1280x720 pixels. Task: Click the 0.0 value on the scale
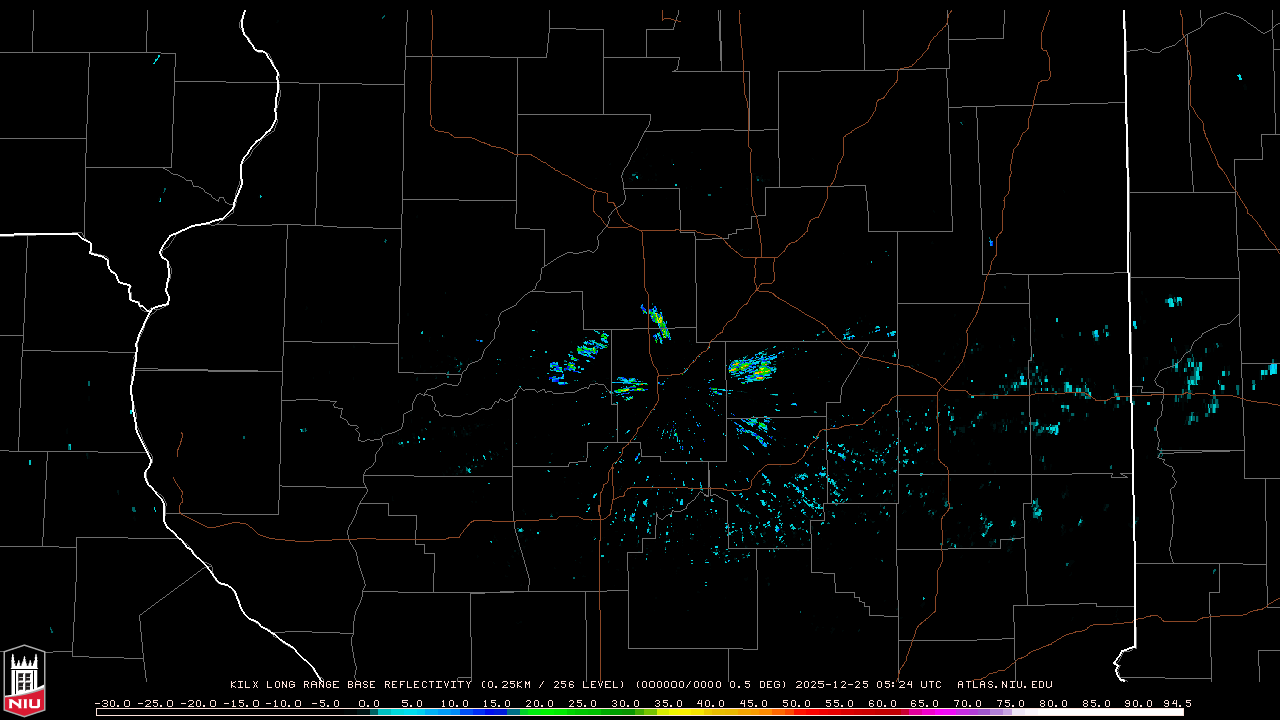(x=369, y=703)
